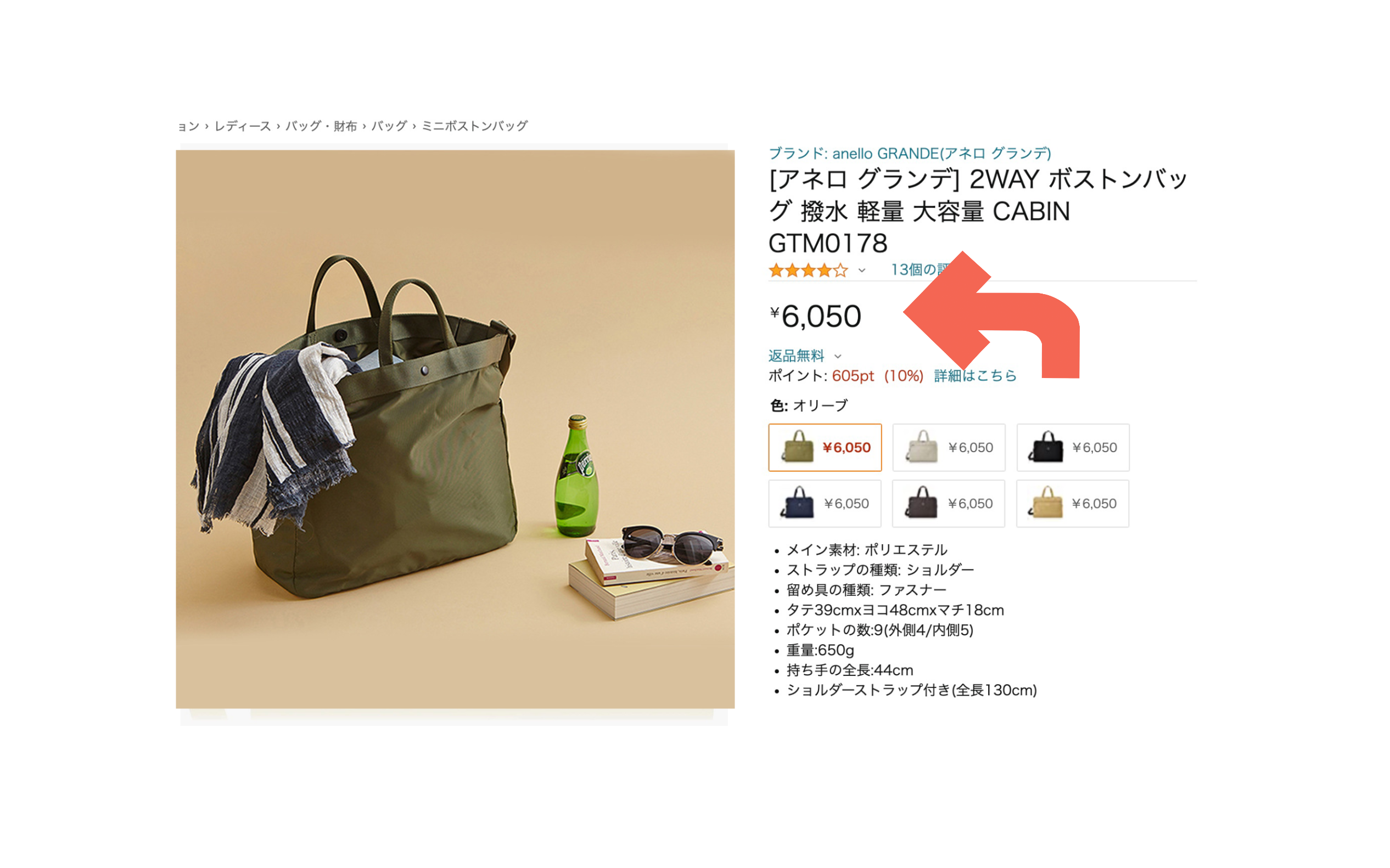Choose the light gray bag color option
This screenshot has width=1390, height=868.
(x=949, y=447)
